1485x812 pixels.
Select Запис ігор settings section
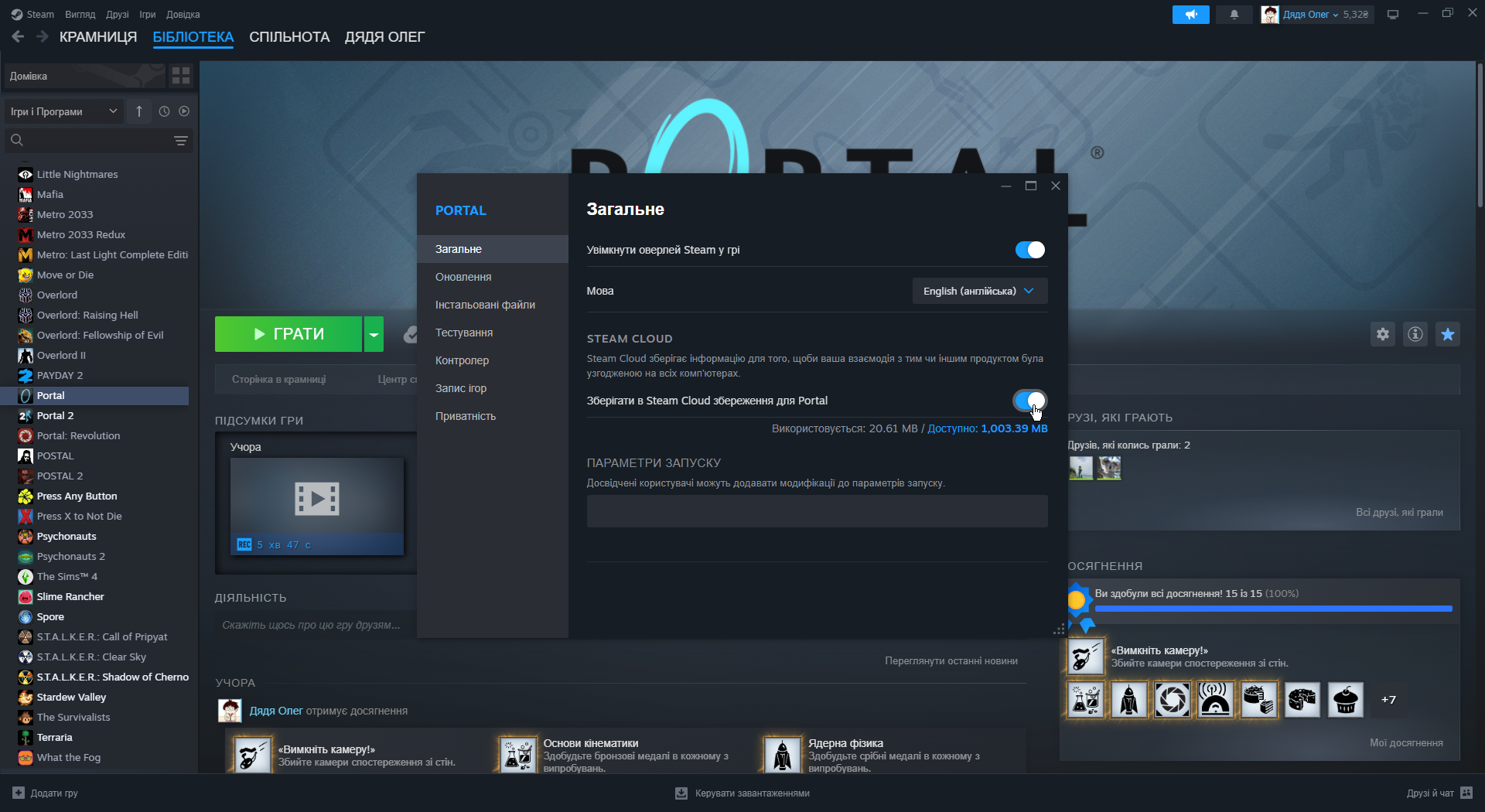493,388
